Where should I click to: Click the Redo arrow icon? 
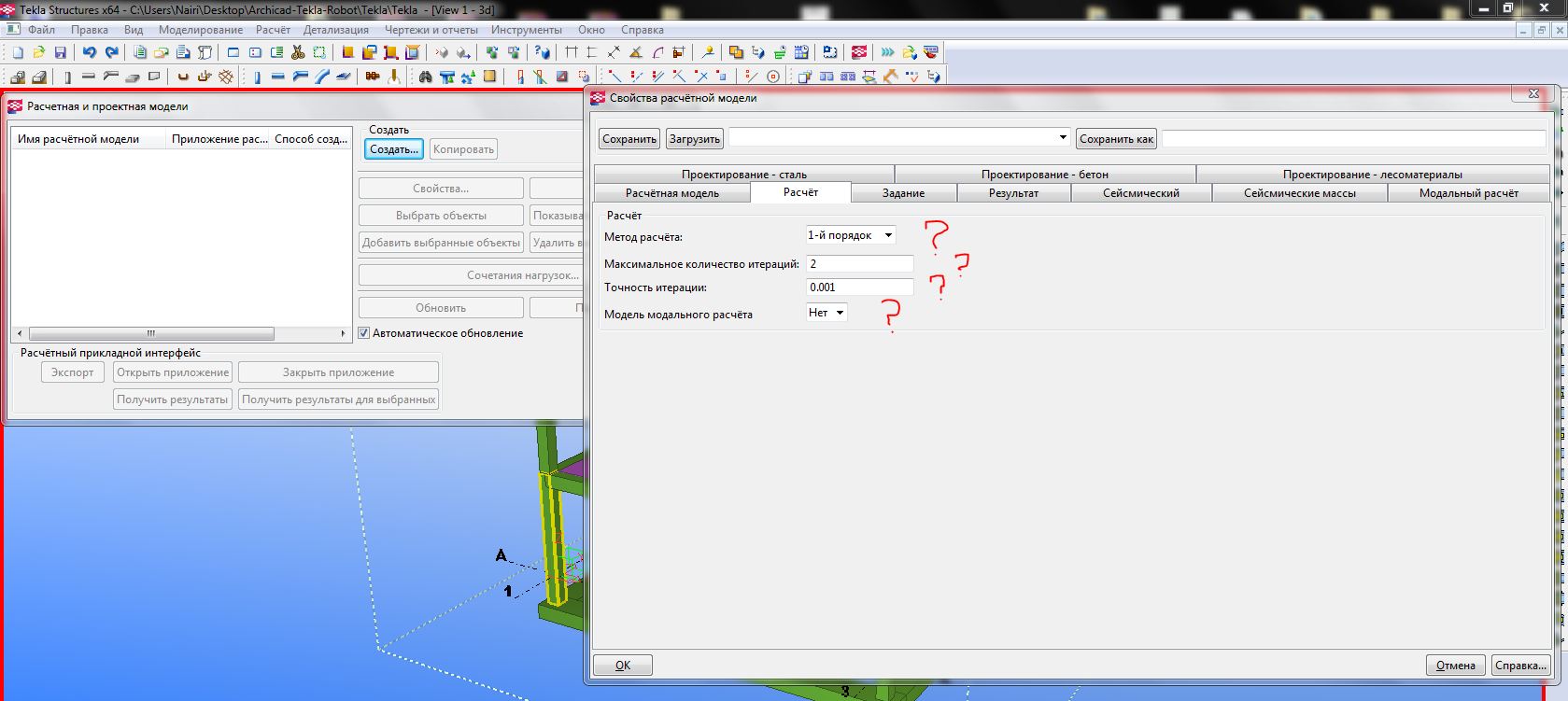click(111, 53)
